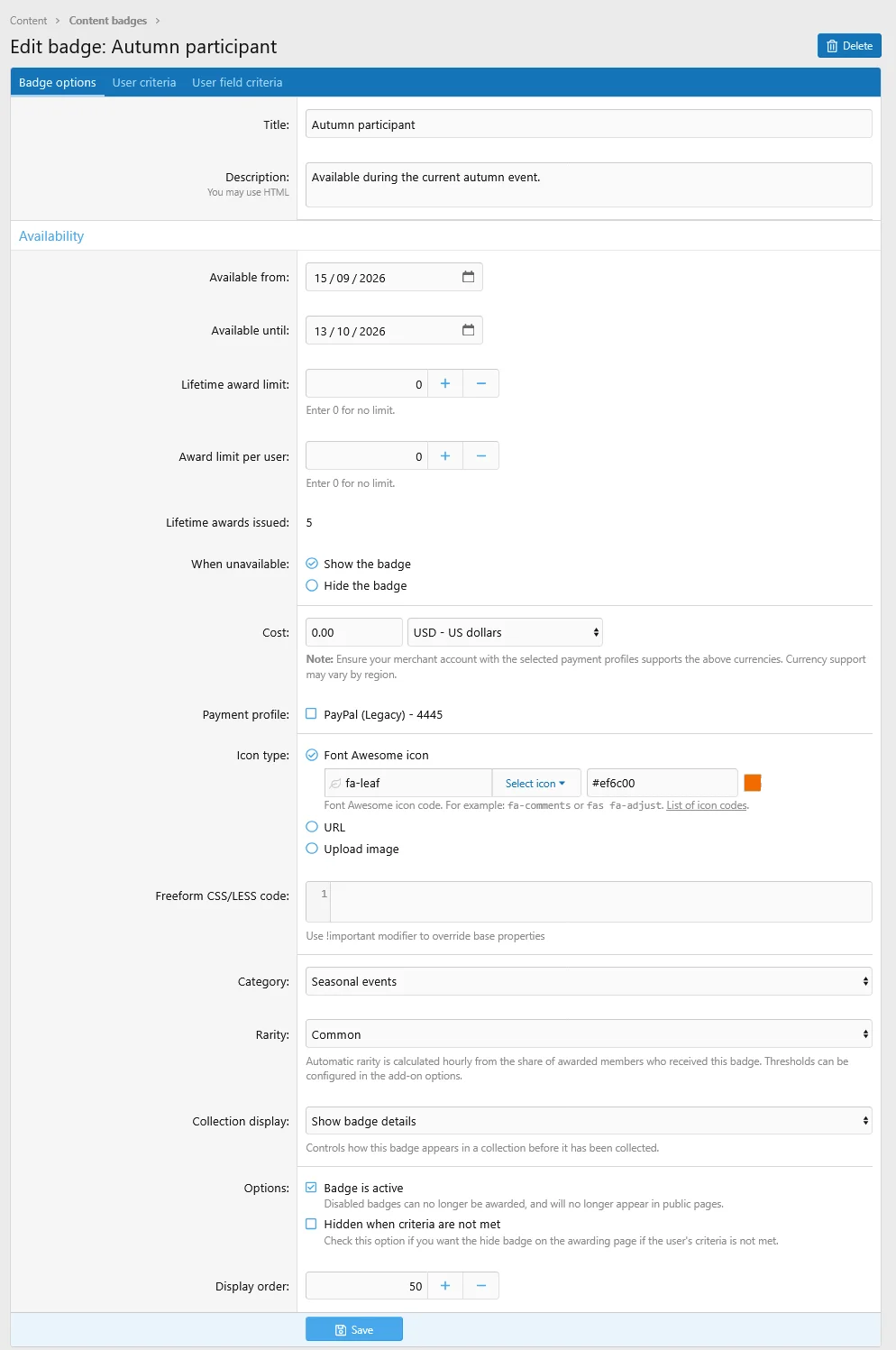Screen dimensions: 896x1350
Task: Increase the Display order with plus
Action: pos(445,1286)
